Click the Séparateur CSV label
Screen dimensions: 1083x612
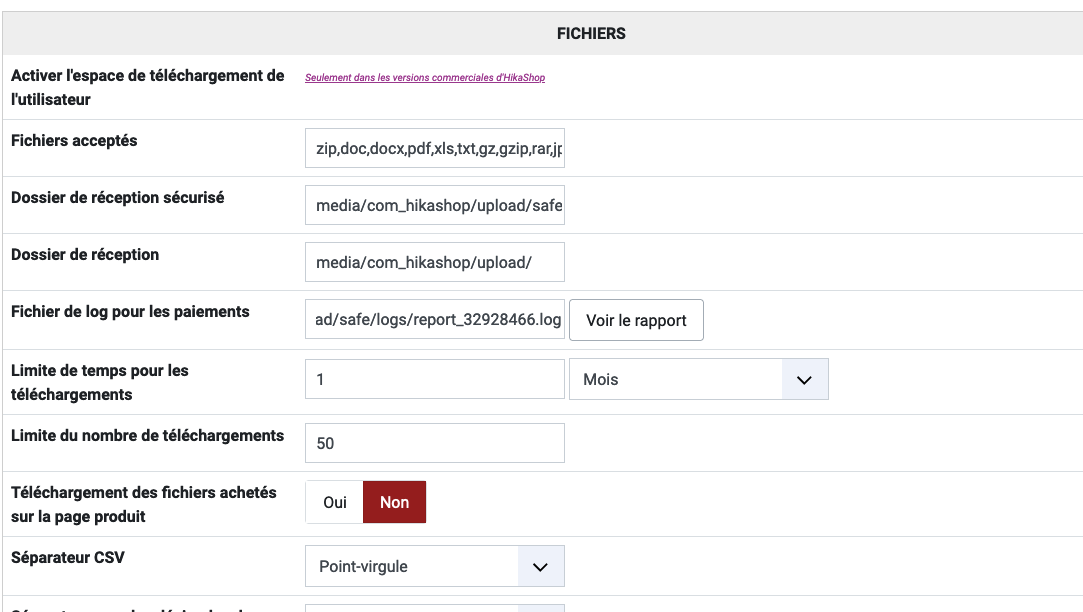[68, 557]
